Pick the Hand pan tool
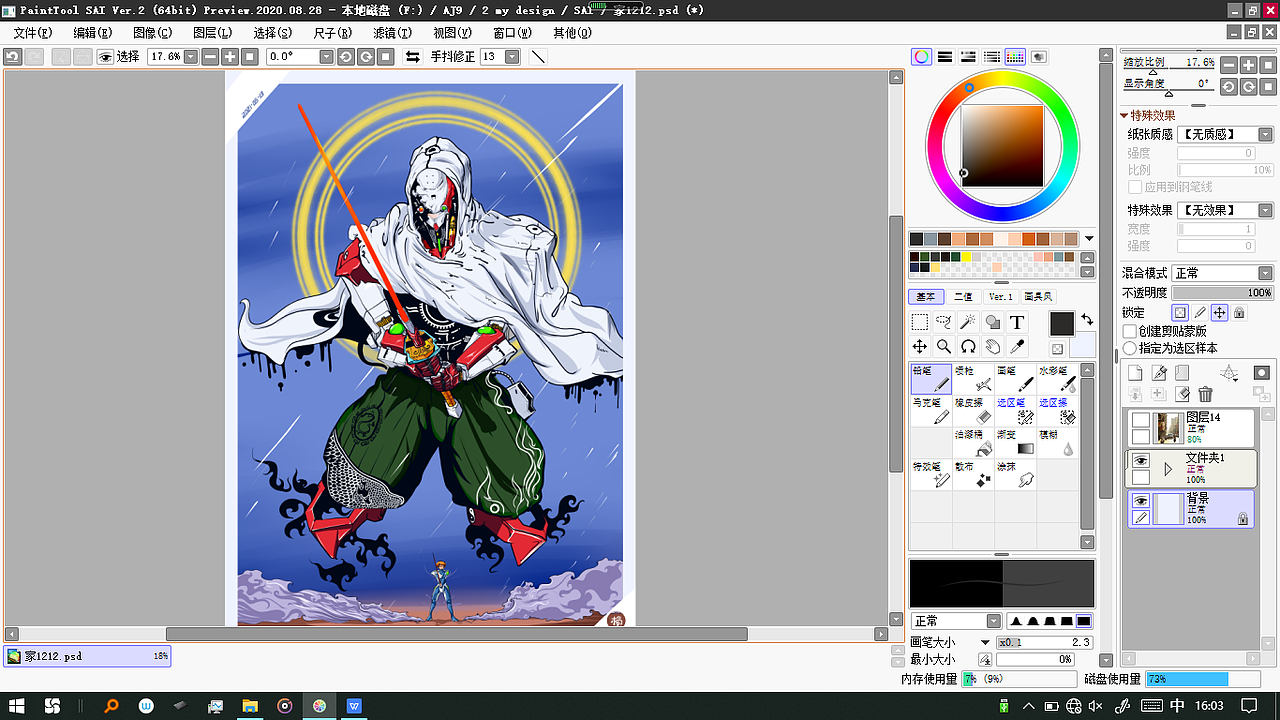 point(993,346)
